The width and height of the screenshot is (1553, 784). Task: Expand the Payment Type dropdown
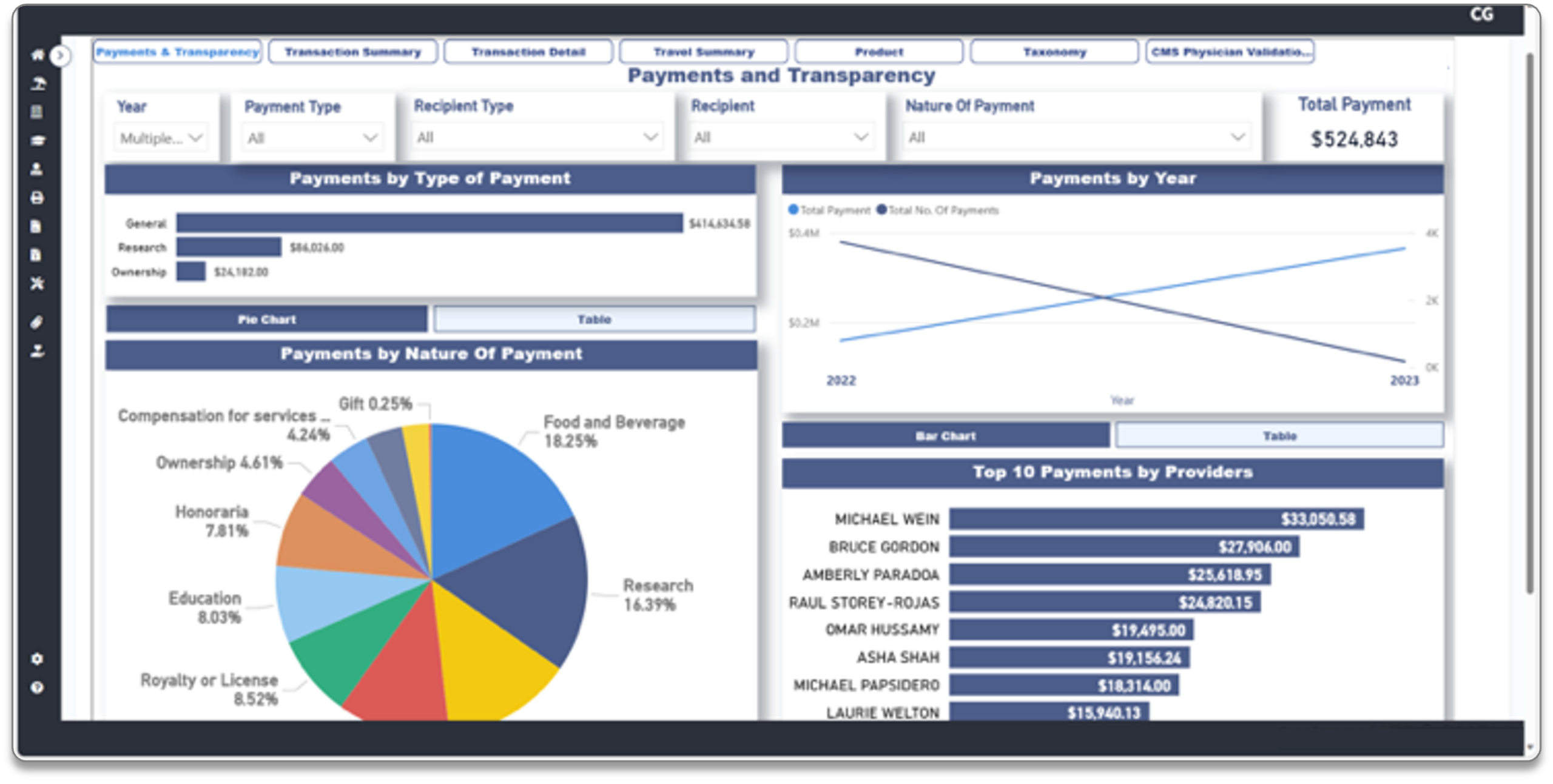tap(312, 138)
